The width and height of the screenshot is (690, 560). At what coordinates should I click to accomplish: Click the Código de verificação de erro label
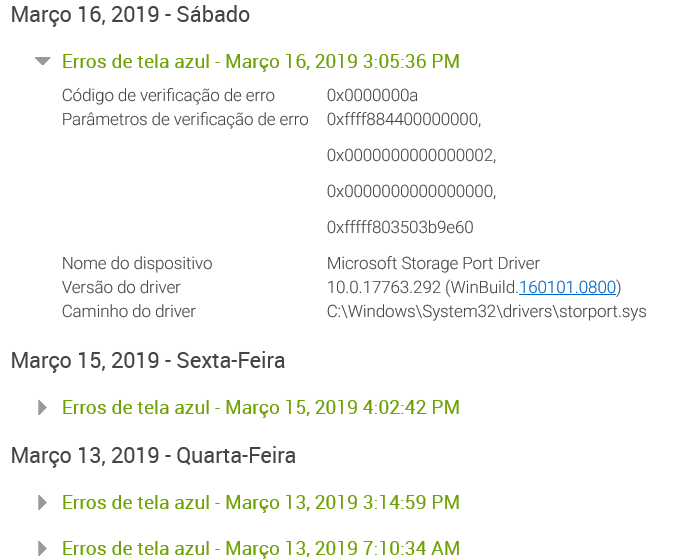click(168, 95)
